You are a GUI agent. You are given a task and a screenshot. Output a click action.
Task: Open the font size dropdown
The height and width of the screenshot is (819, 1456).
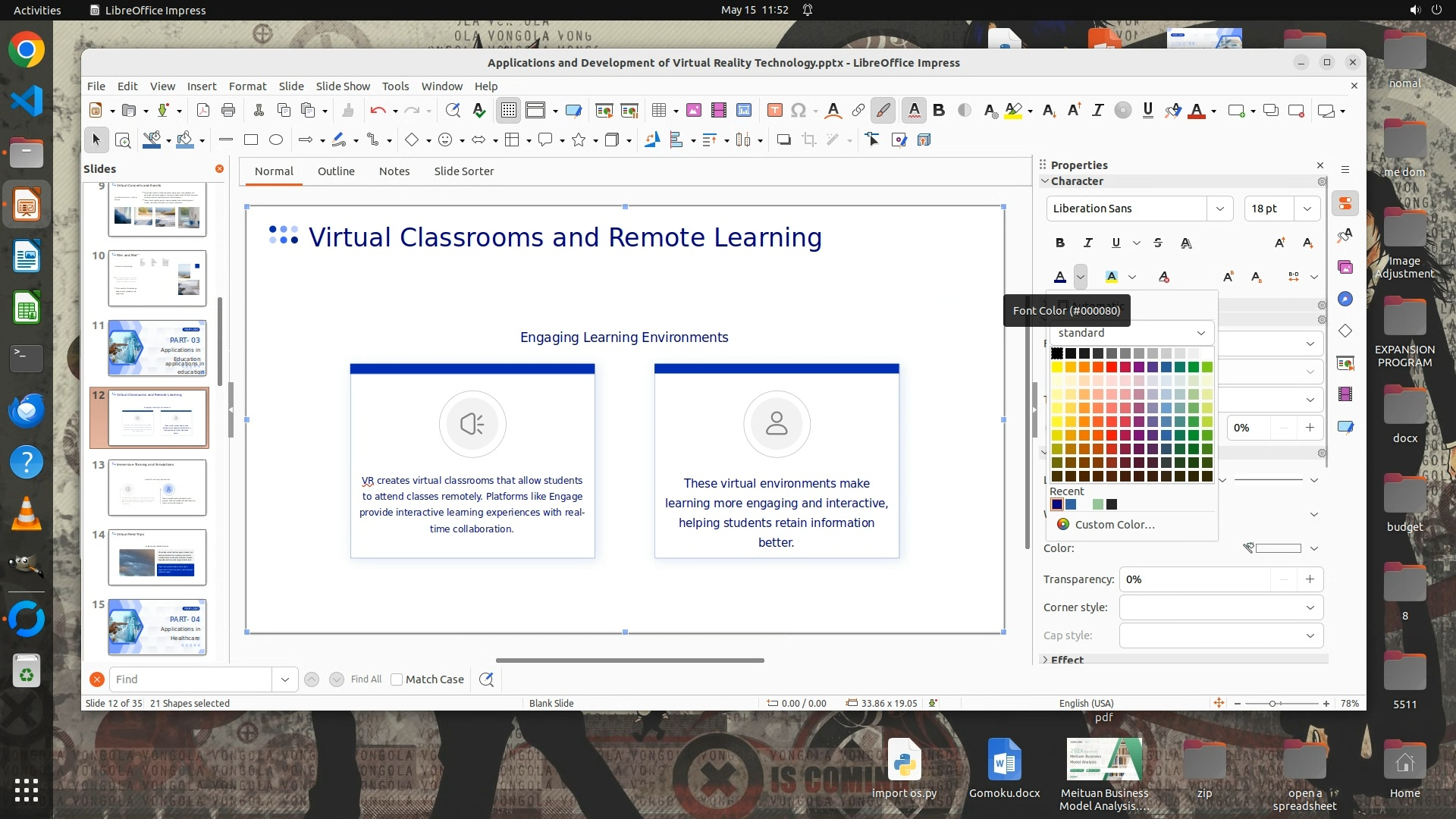1307,209
